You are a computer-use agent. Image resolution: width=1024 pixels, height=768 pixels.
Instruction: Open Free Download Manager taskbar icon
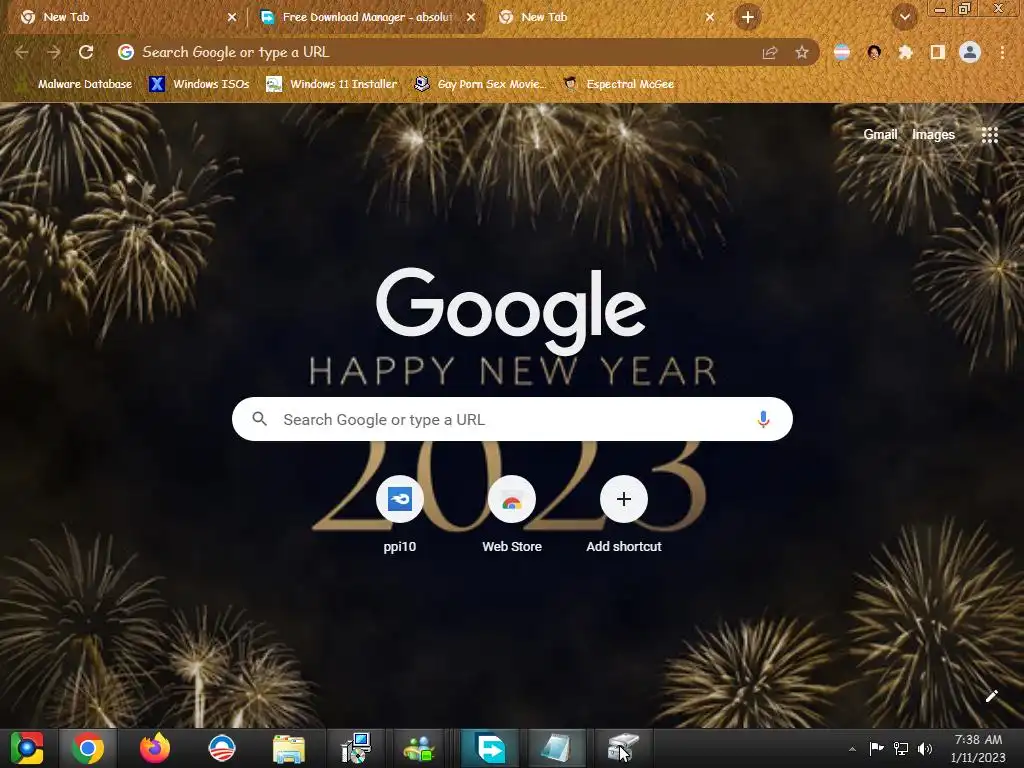(490, 748)
